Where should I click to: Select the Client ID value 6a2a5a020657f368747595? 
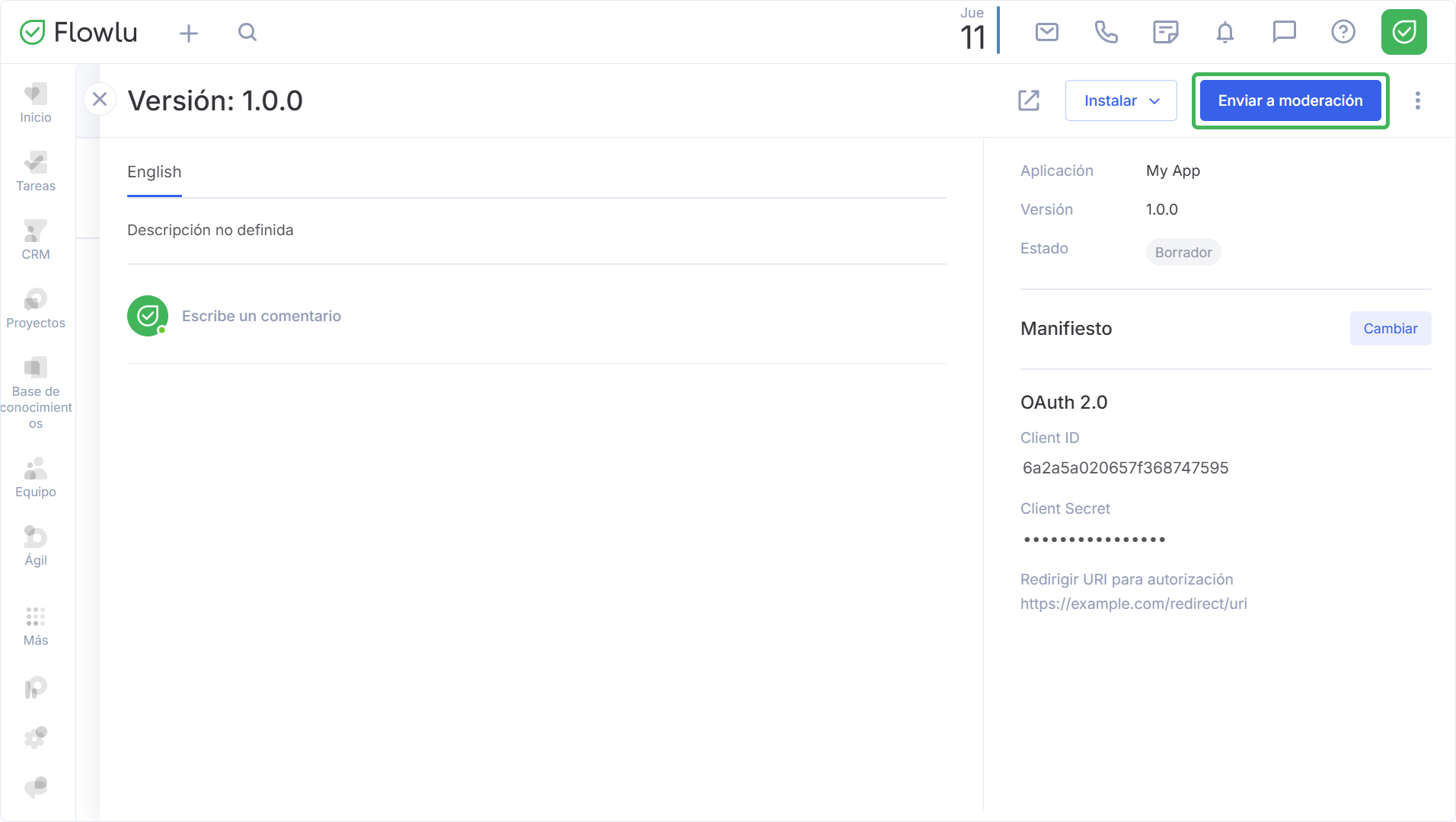(1125, 468)
